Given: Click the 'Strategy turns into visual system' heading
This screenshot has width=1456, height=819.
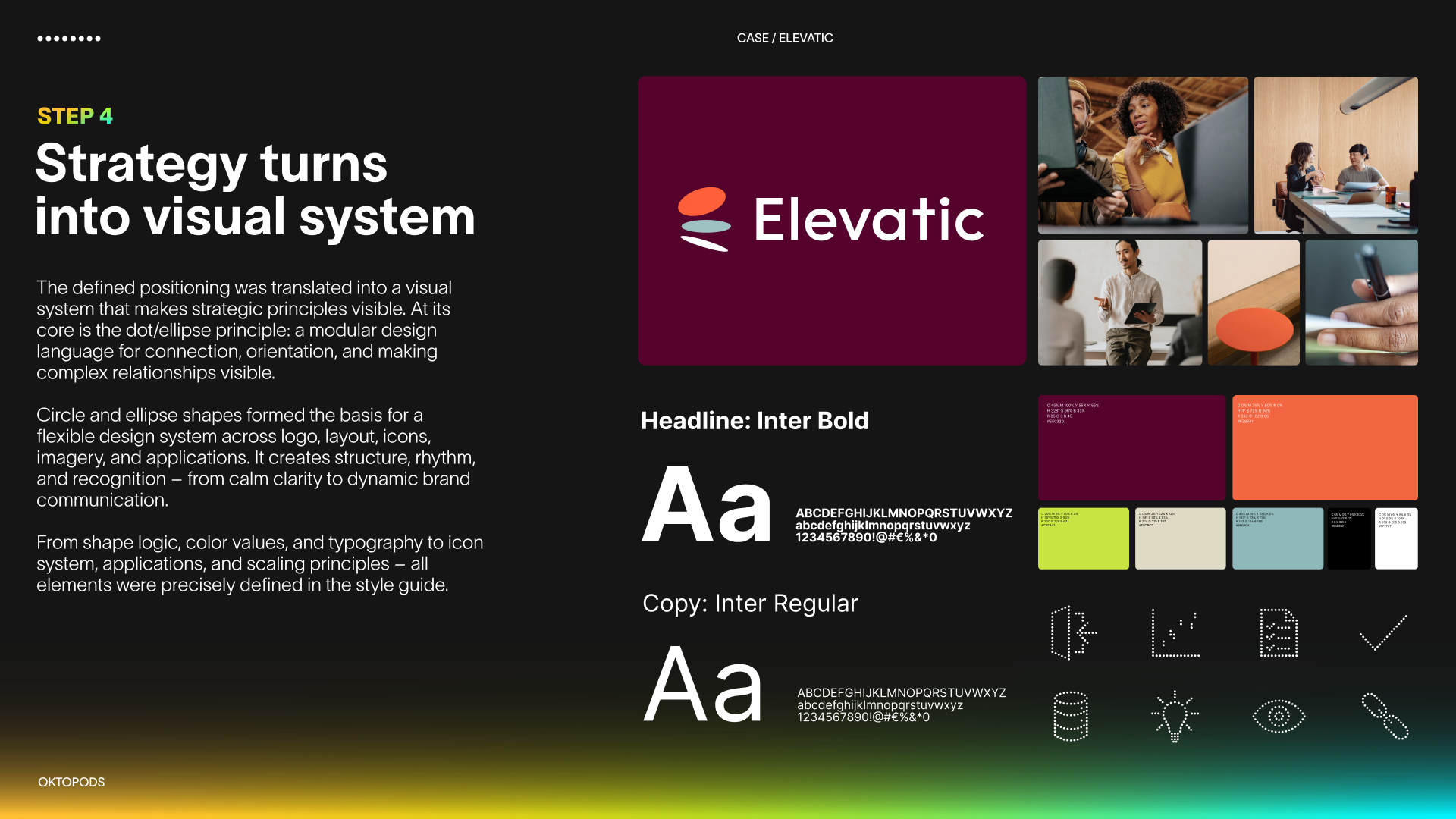Looking at the screenshot, I should click(x=256, y=190).
